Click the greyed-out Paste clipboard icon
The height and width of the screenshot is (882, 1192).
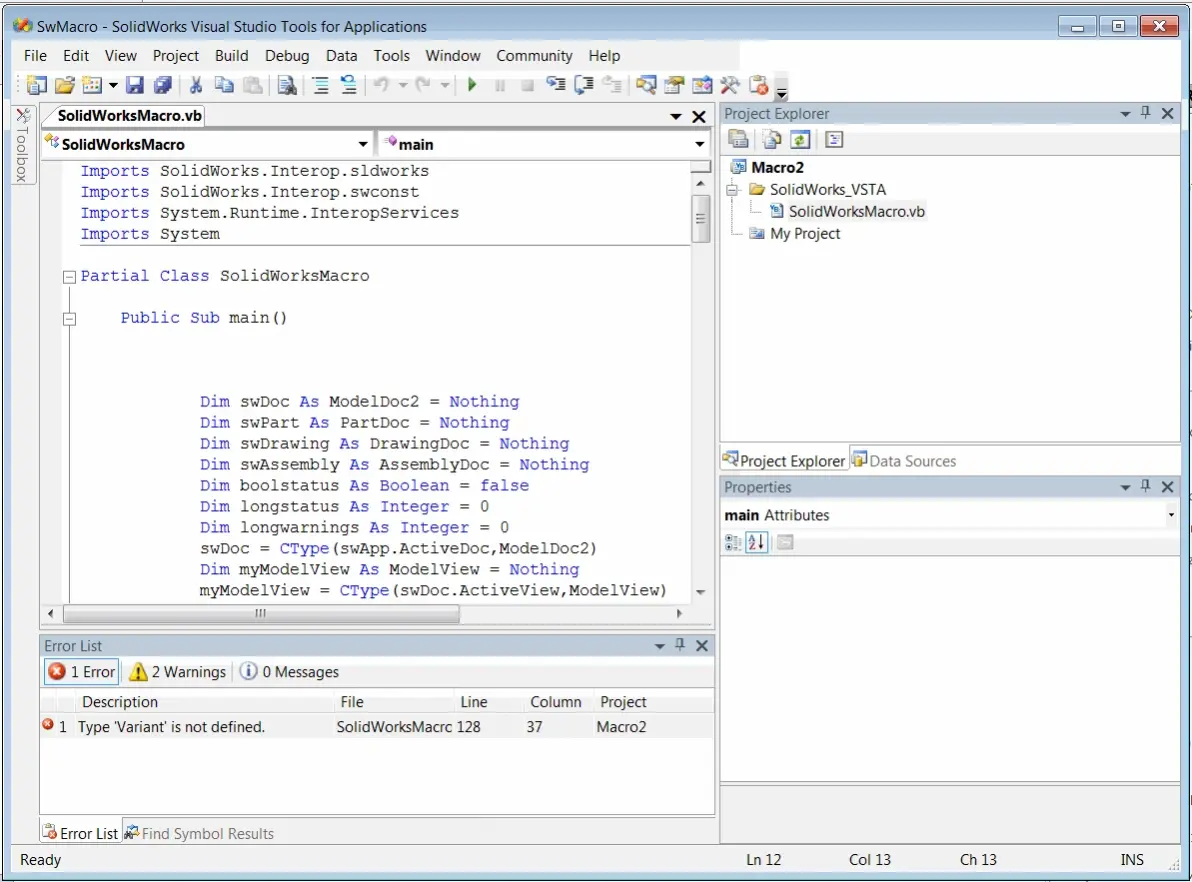click(252, 85)
